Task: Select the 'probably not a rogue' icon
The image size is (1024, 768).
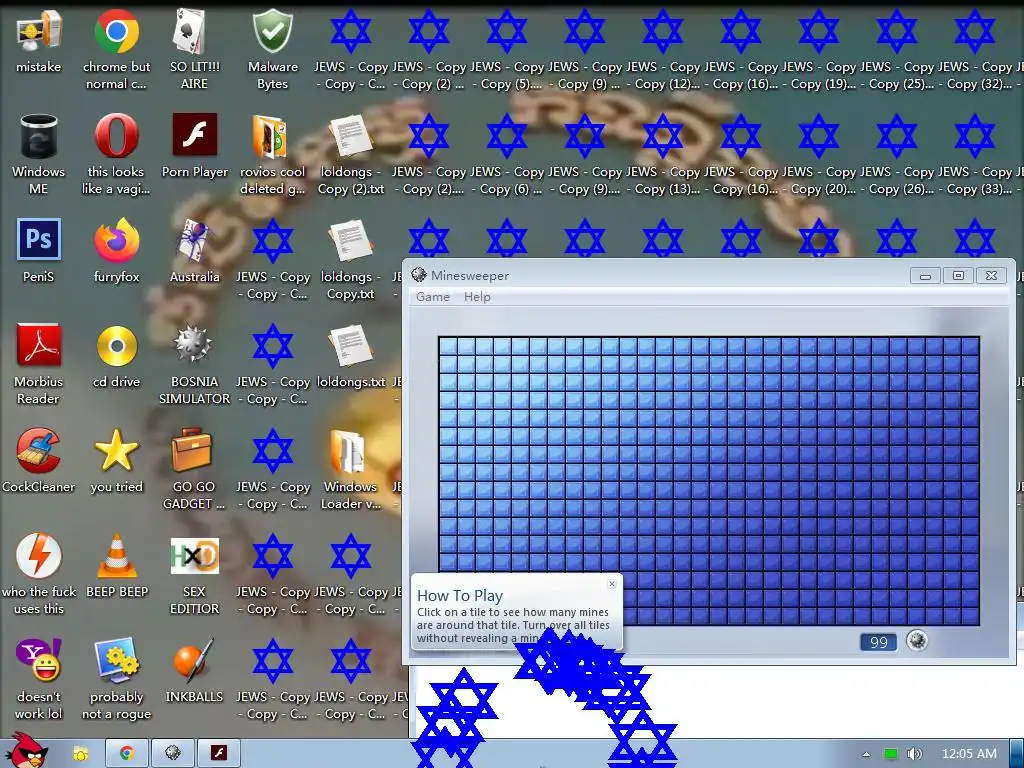Action: coord(116,680)
